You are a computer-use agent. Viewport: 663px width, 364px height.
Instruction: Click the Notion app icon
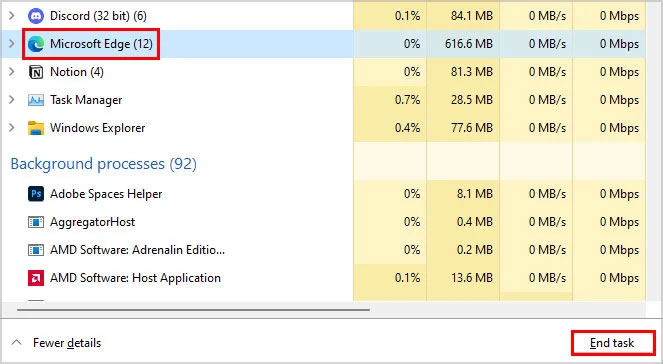(x=36, y=72)
